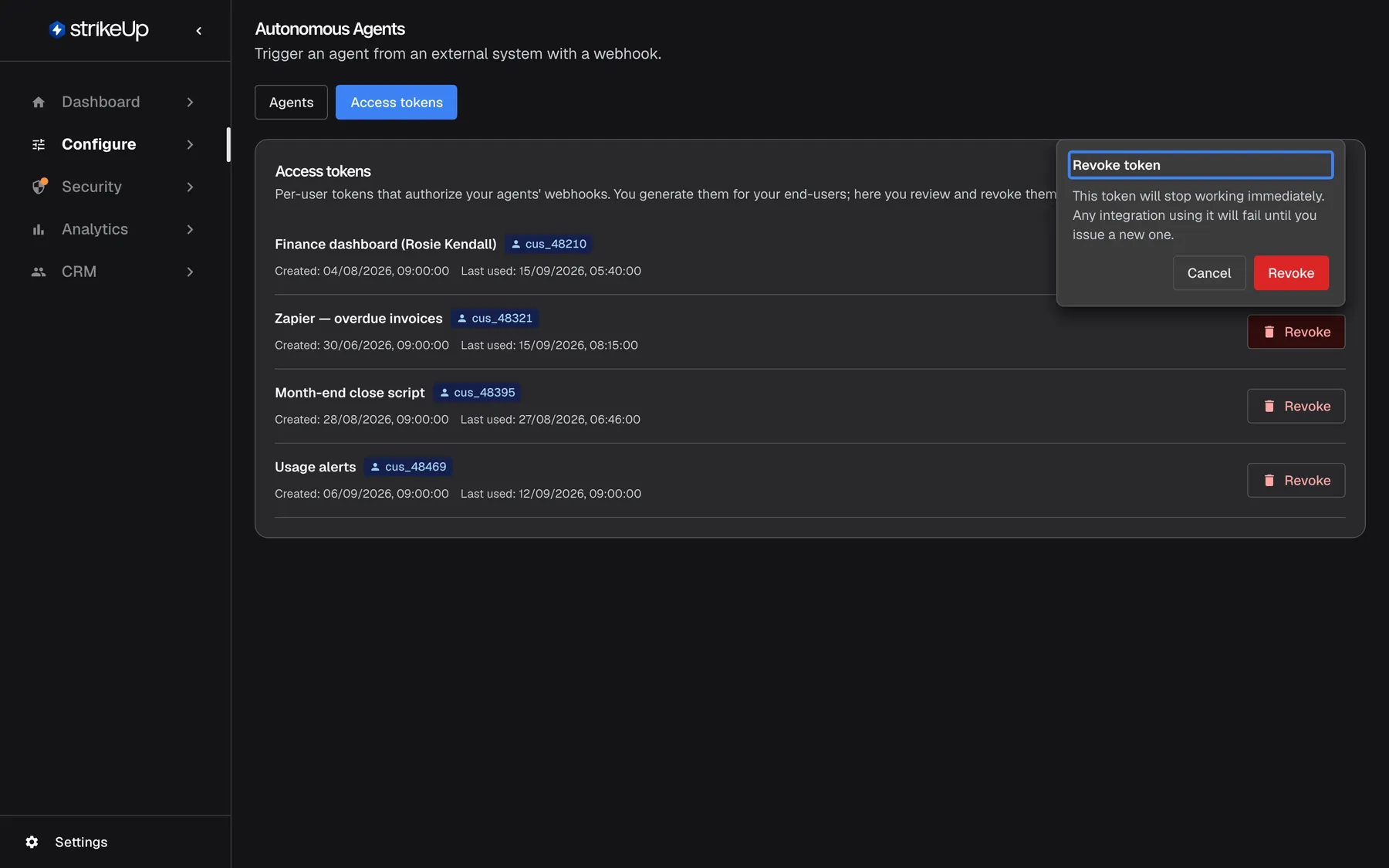This screenshot has width=1389, height=868.
Task: Click the Security shield icon
Action: (x=39, y=187)
